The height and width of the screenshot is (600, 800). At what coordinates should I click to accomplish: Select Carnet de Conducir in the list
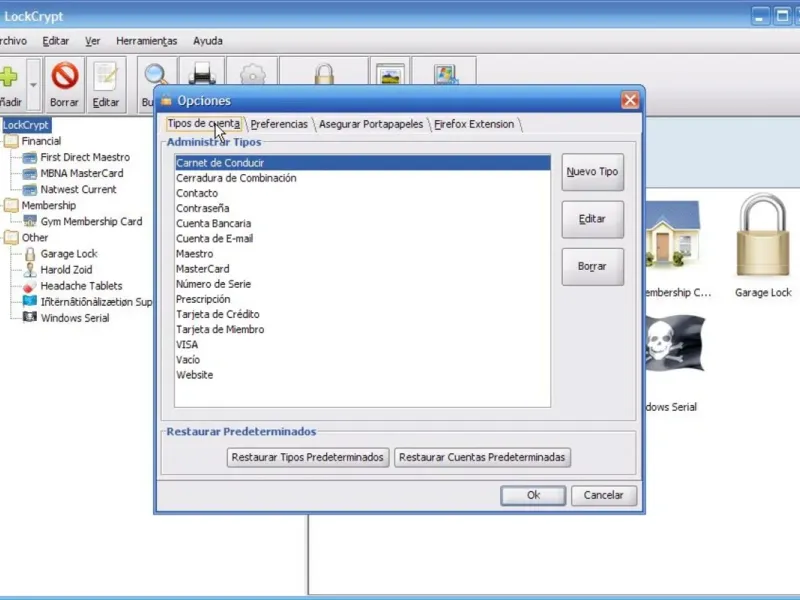pyautogui.click(x=362, y=163)
